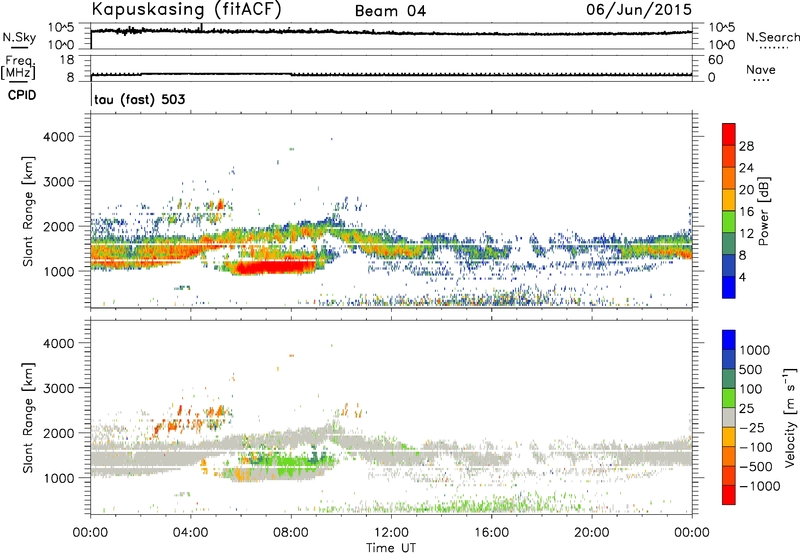Click light green Velocity segment between 25 and 100
Viewport: 800px width, 554px height.
pyautogui.click(x=729, y=398)
